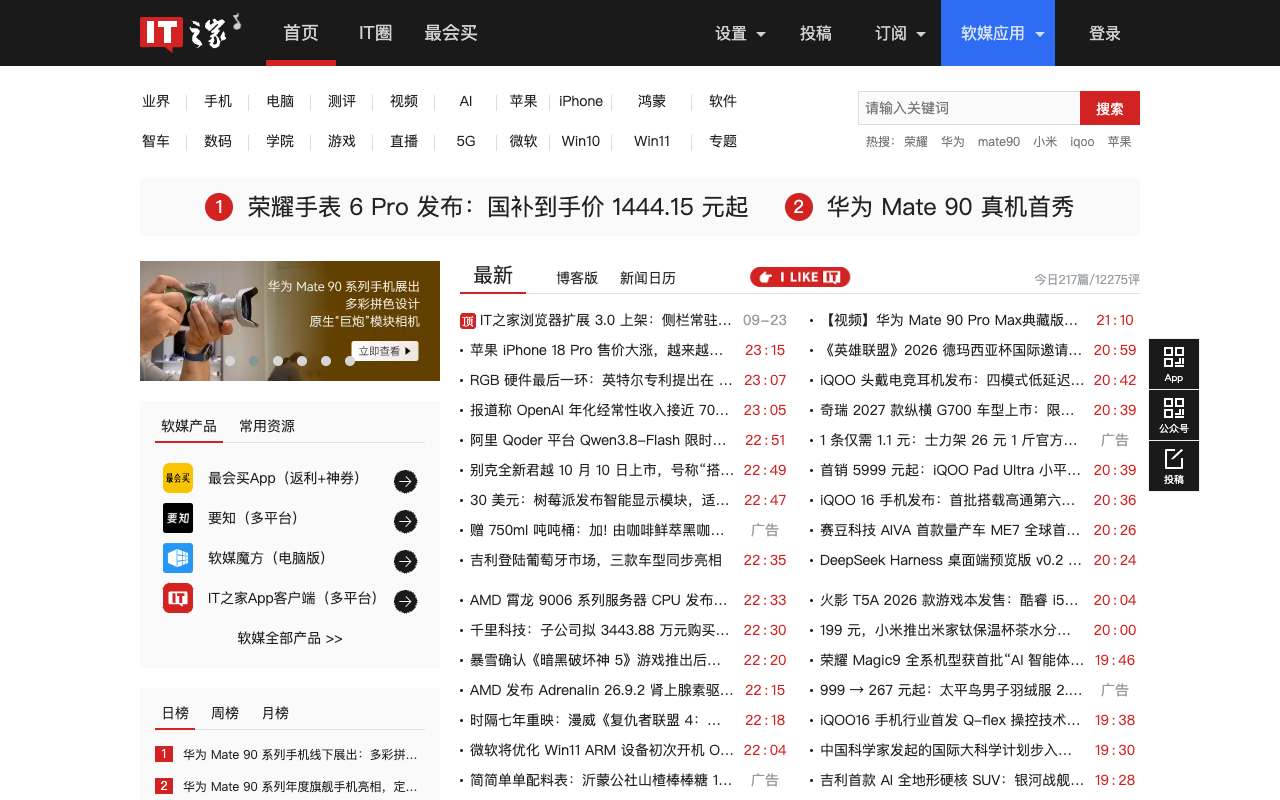Open 最会买 in the header
The image size is (1280, 800).
(x=451, y=33)
